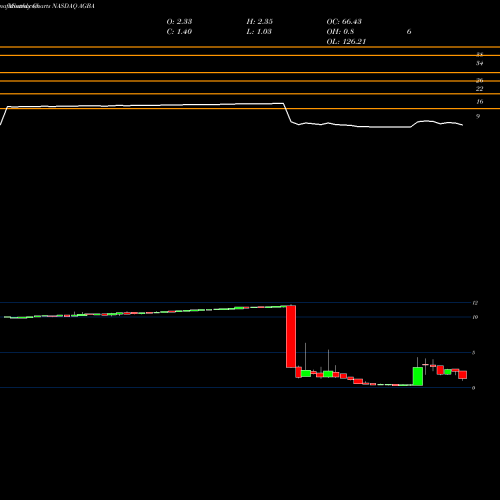The width and height of the screenshot is (500, 500).
Task: Select the tall red crash candlestick
Action: pyautogui.click(x=291, y=336)
